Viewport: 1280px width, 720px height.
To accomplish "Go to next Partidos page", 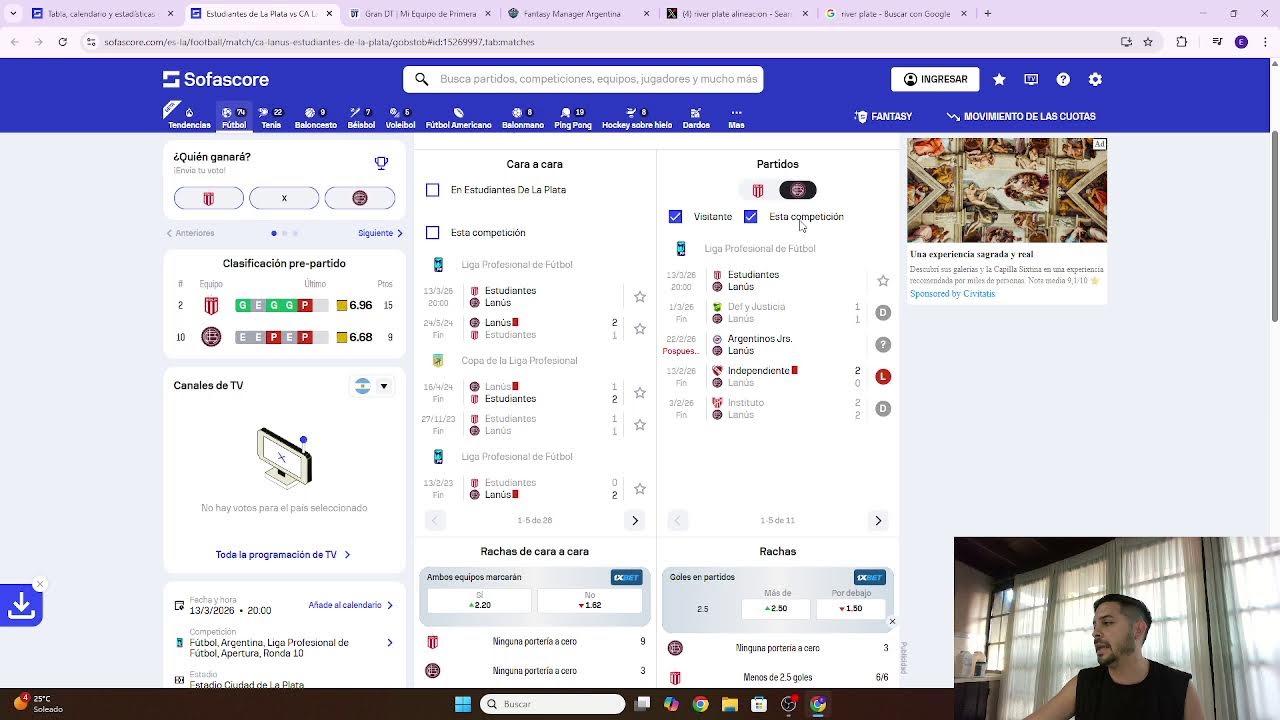I will pos(878,520).
